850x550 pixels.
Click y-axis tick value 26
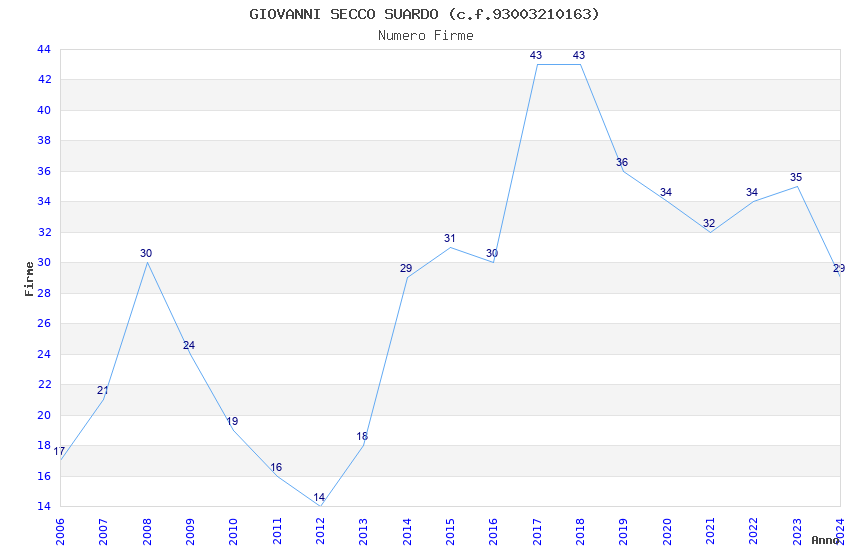(x=44, y=323)
